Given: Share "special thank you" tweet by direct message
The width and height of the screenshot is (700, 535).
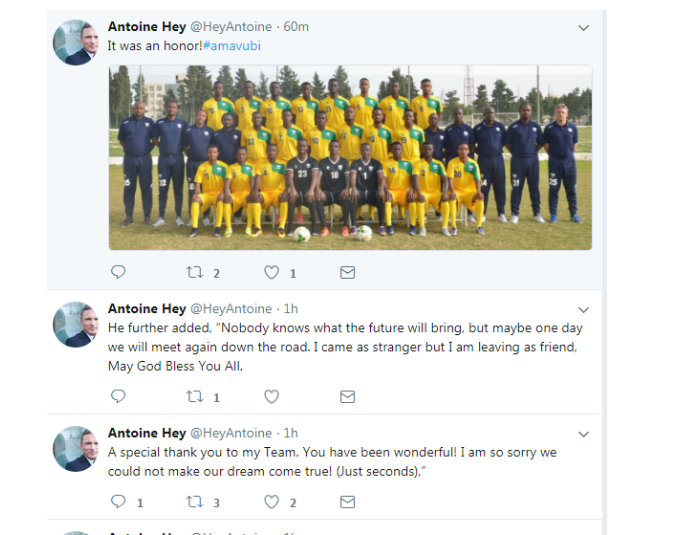Looking at the screenshot, I should 347,502.
